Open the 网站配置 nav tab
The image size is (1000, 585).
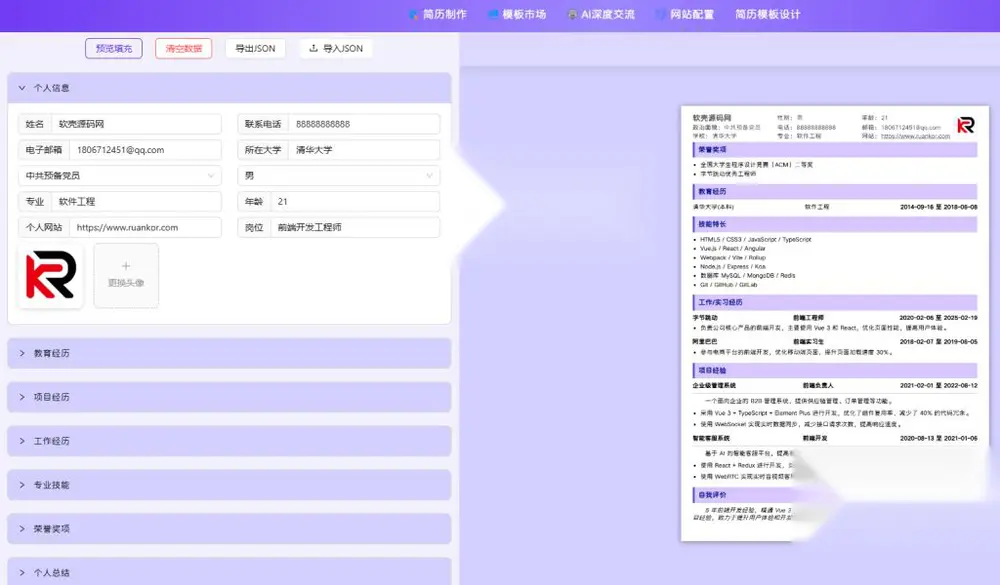pyautogui.click(x=685, y=14)
